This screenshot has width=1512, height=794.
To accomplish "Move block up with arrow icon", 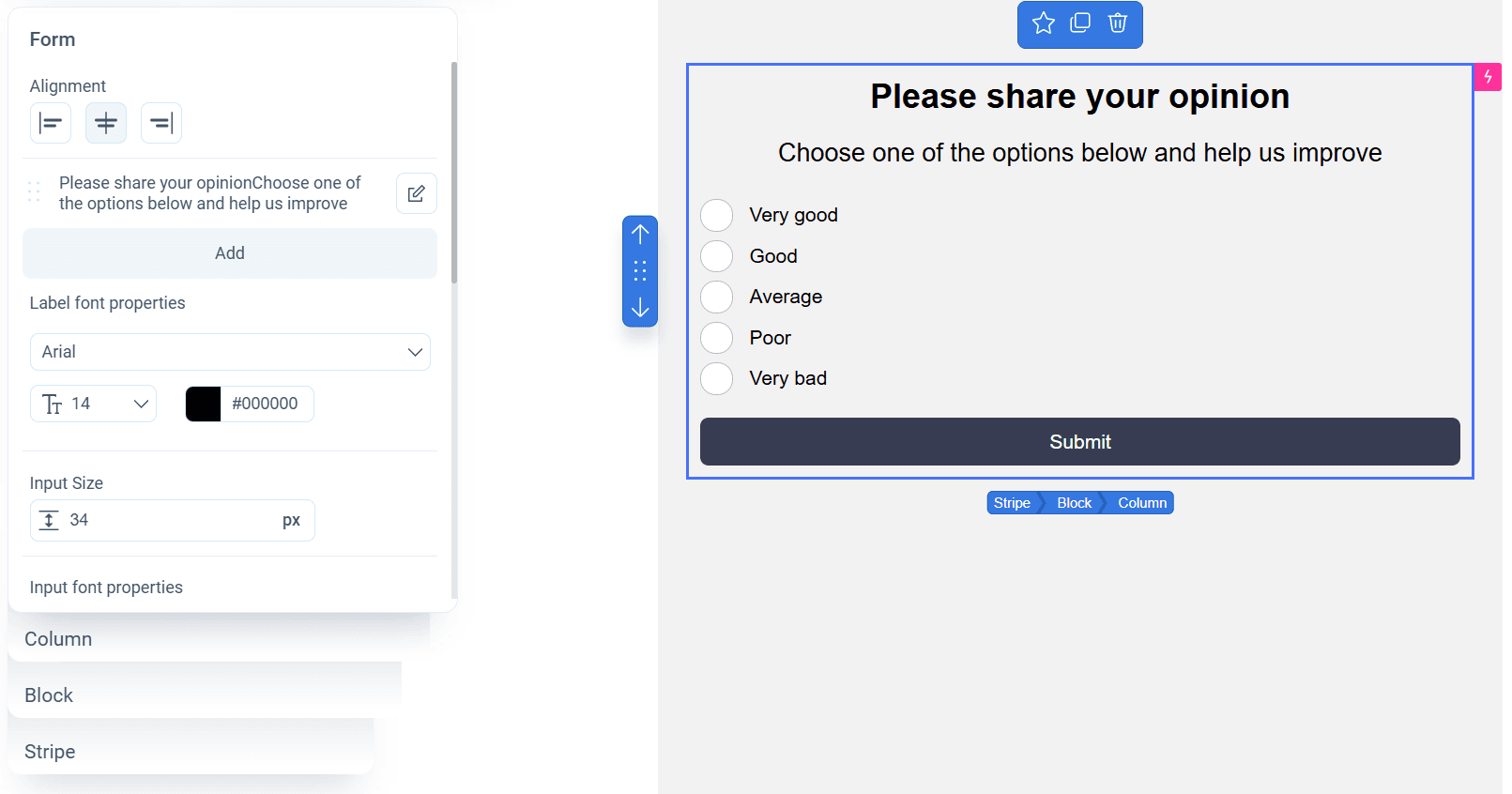I will click(x=640, y=234).
